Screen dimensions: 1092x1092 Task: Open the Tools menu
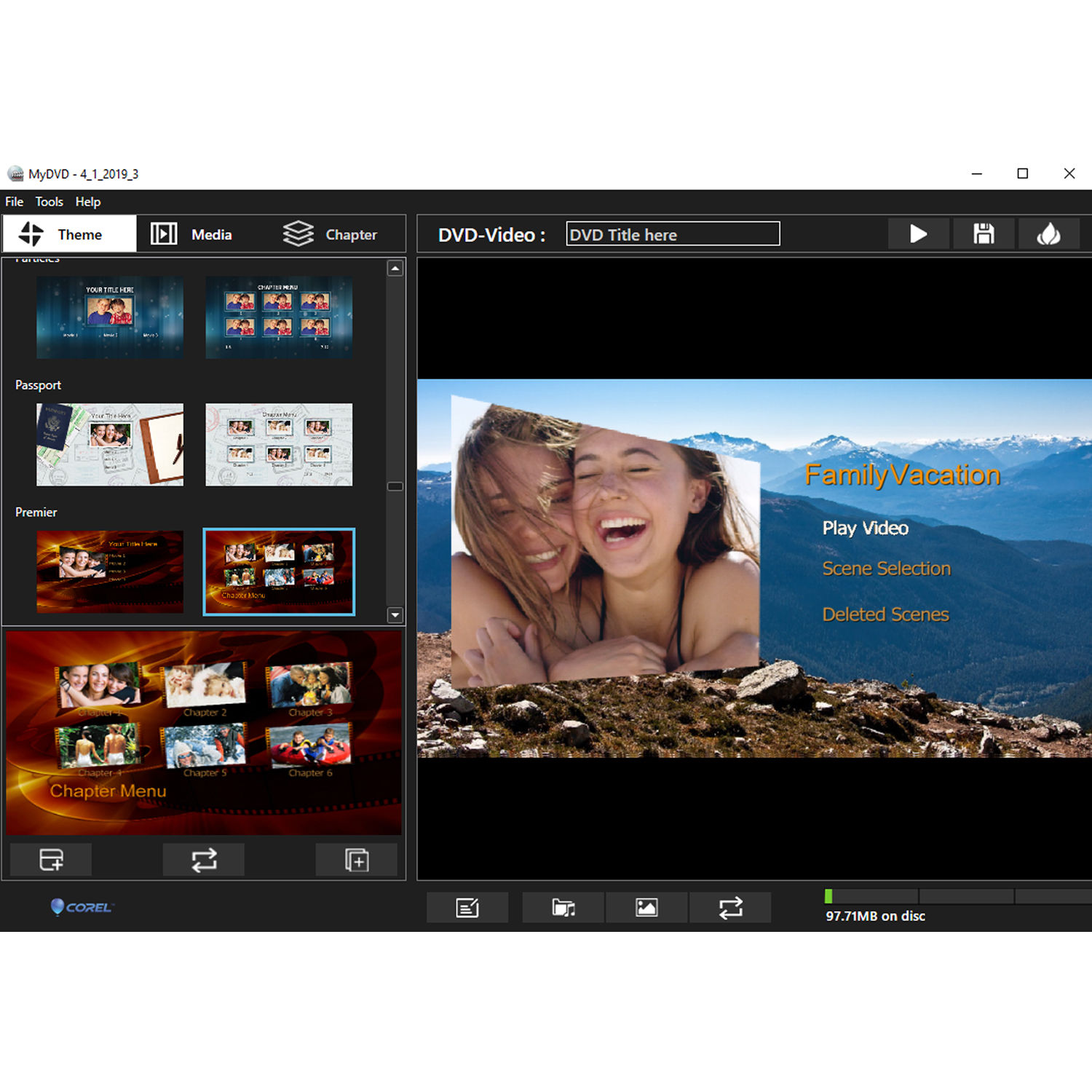[x=50, y=202]
